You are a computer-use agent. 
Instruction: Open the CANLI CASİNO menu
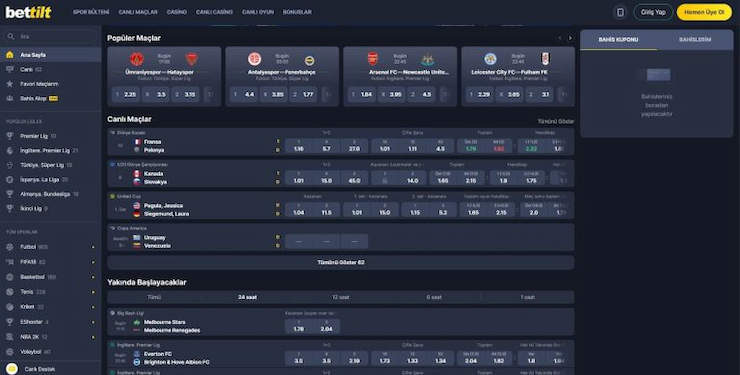(x=214, y=12)
